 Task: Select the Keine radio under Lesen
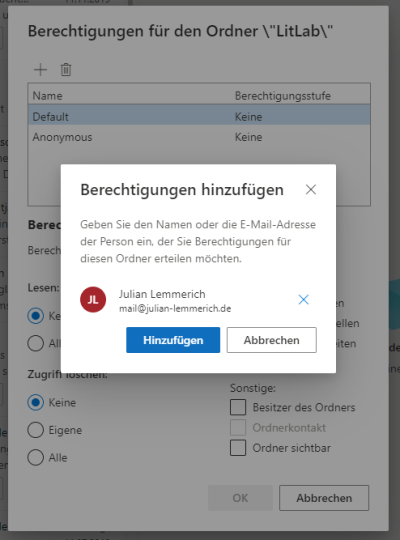pyautogui.click(x=35, y=316)
